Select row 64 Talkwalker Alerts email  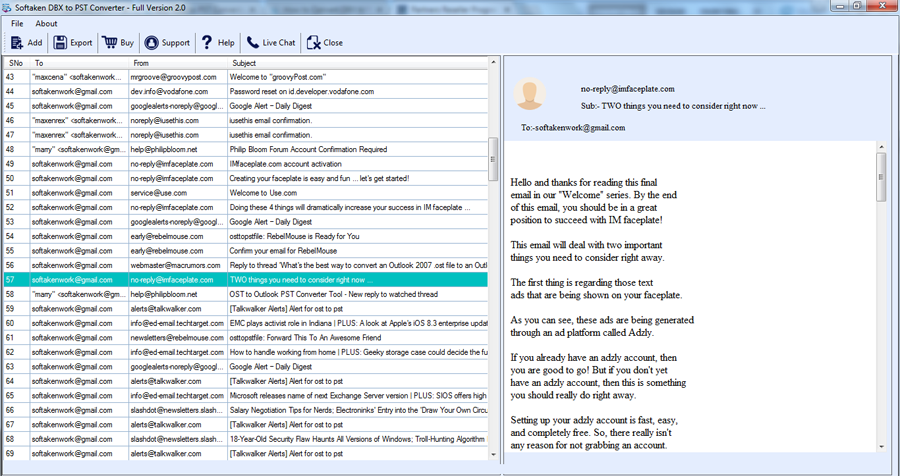pyautogui.click(x=246, y=381)
